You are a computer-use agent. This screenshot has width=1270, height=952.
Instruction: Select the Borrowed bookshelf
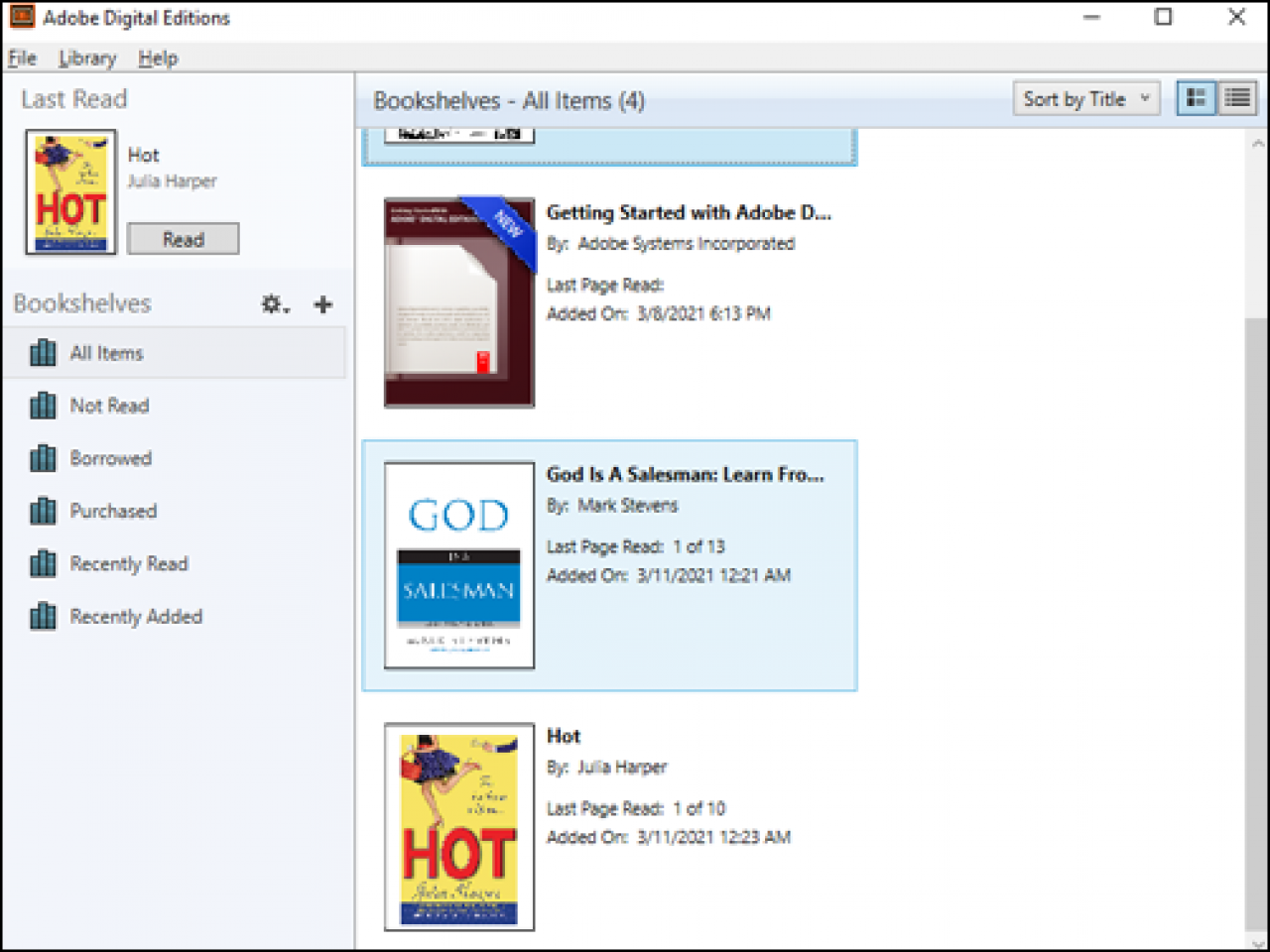coord(175,458)
